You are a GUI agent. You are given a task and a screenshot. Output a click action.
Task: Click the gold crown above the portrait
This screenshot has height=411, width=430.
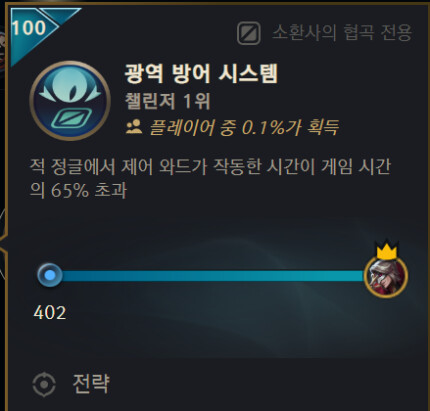pyautogui.click(x=387, y=250)
